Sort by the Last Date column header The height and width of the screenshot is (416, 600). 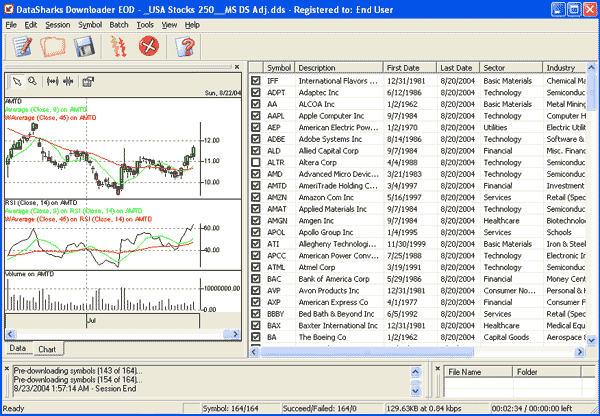pos(458,68)
